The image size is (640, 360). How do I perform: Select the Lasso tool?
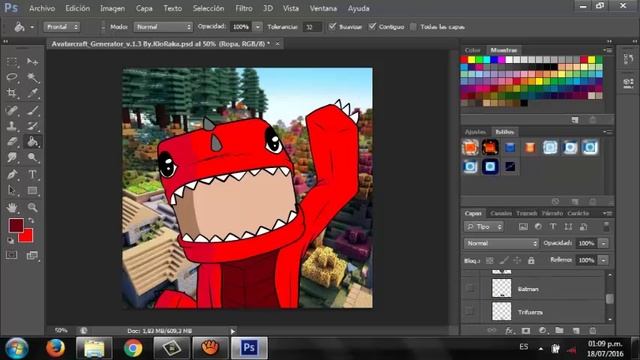[12, 77]
